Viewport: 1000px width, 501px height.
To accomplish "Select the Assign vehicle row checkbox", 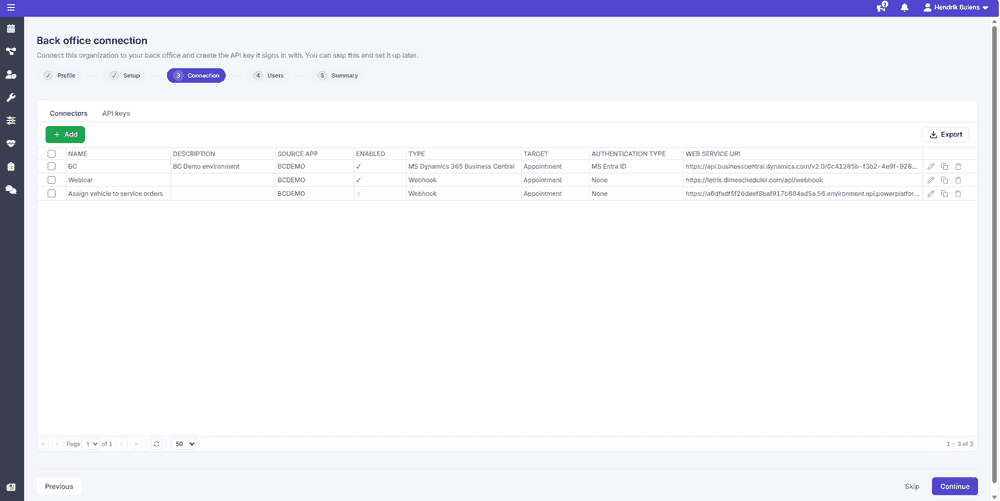I will point(52,193).
